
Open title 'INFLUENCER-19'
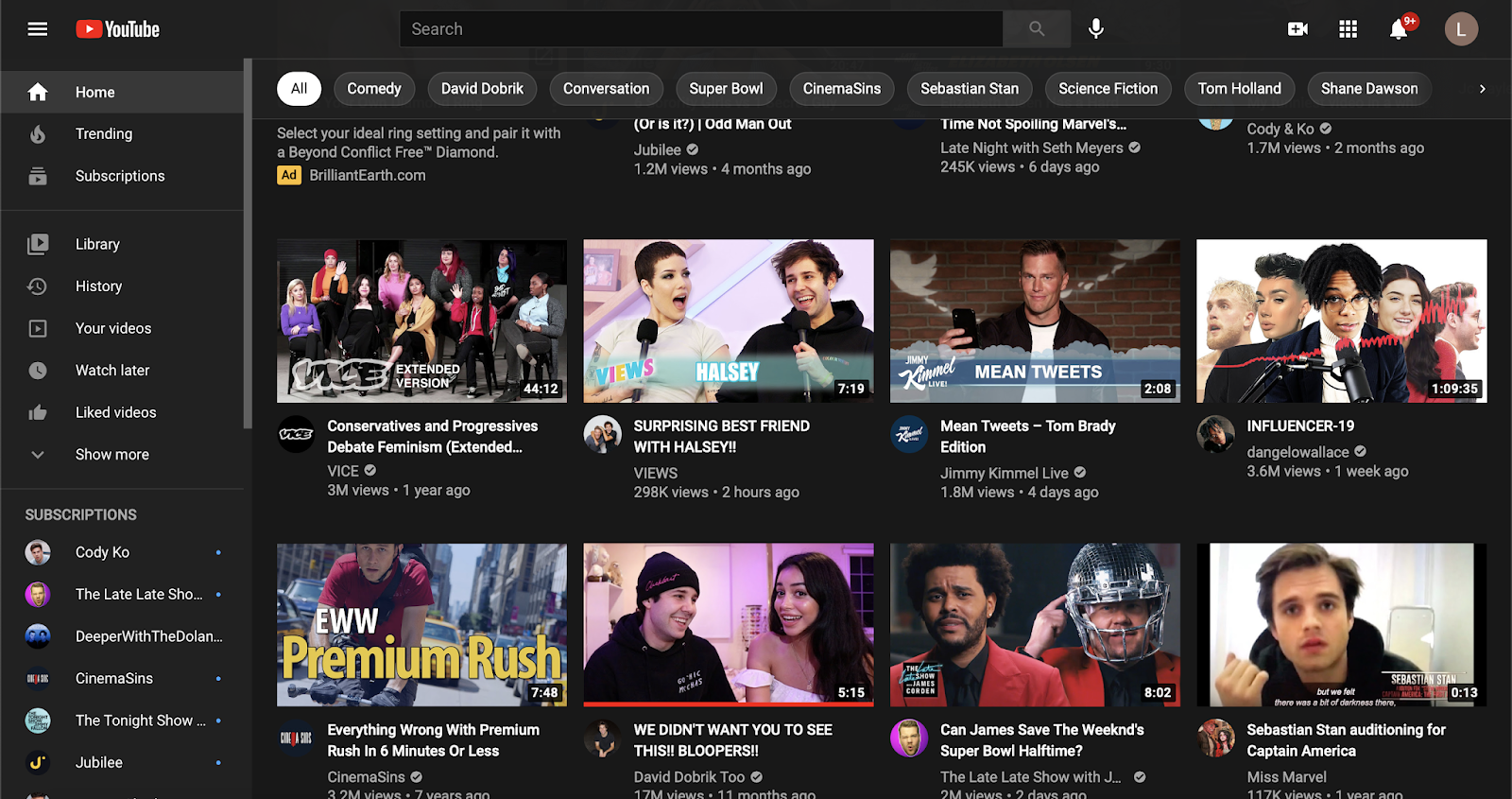(1300, 426)
